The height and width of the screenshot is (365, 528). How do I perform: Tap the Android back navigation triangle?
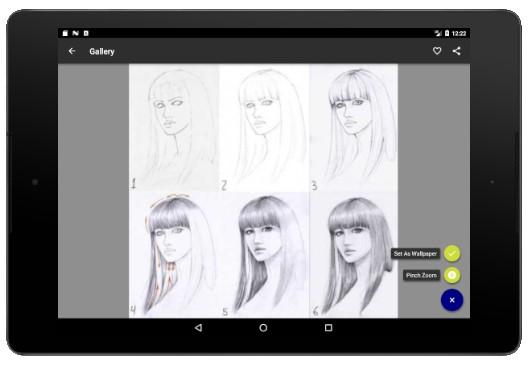(x=198, y=328)
